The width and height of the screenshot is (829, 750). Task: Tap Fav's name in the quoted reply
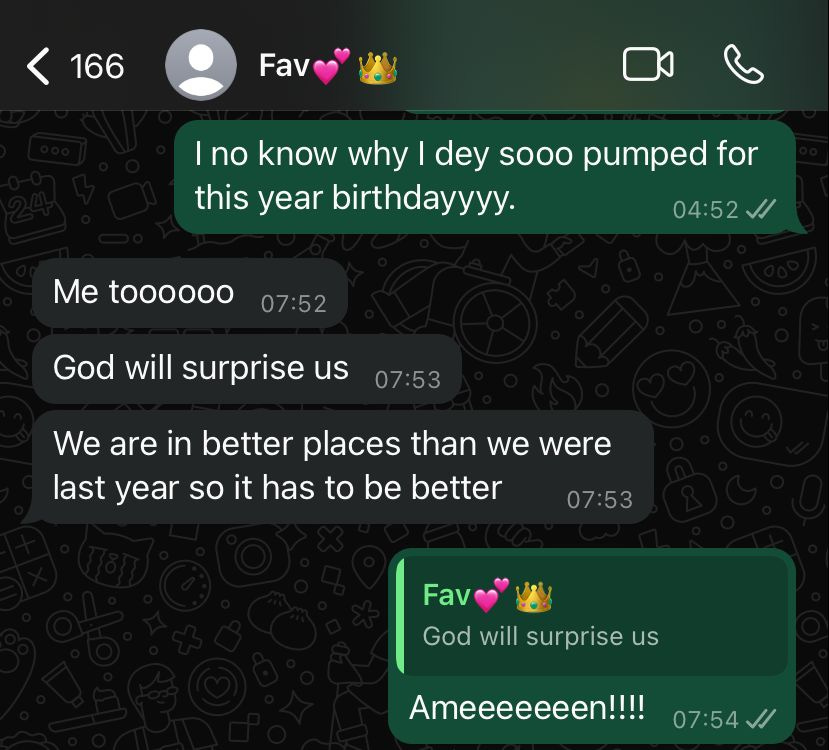[x=446, y=595]
